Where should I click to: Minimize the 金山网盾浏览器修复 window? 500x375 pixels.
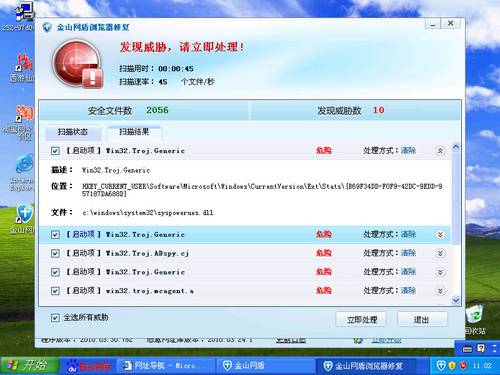coord(433,24)
